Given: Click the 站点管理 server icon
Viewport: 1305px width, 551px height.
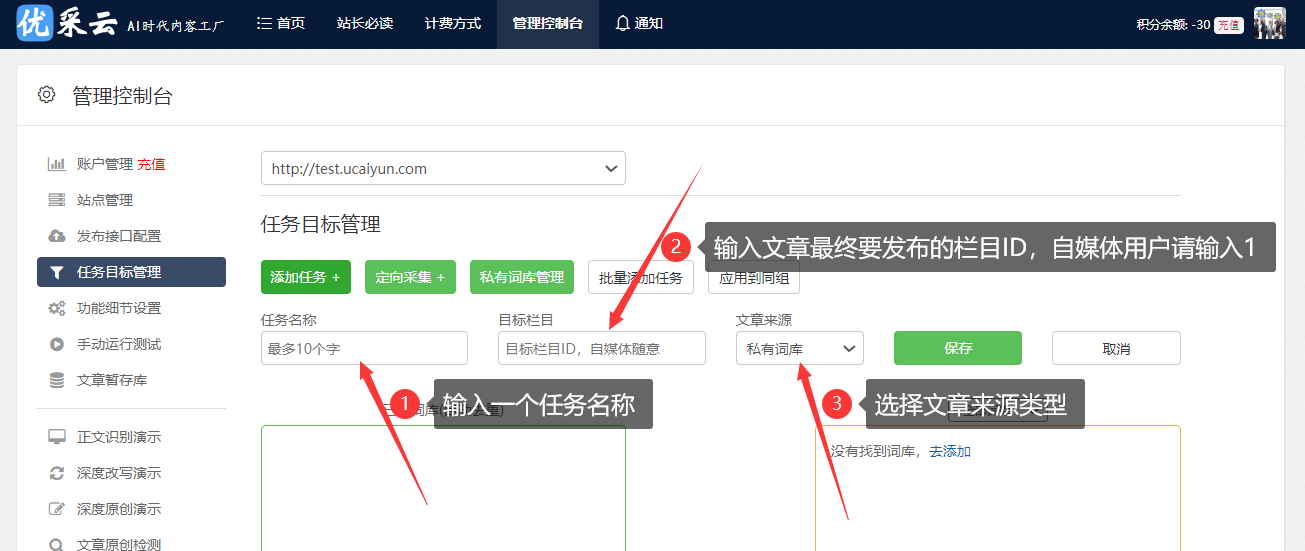Looking at the screenshot, I should tap(57, 200).
